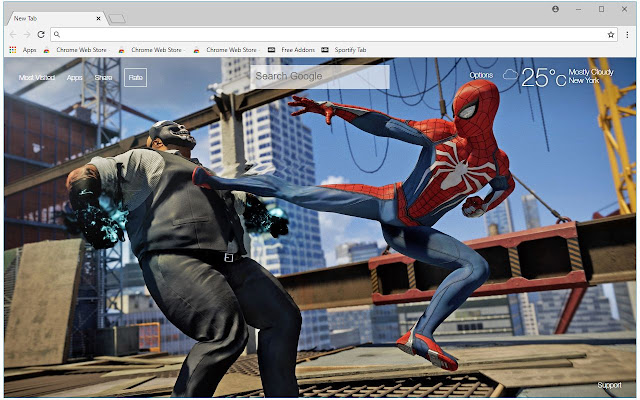Image resolution: width=640 pixels, height=400 pixels.
Task: Open Apps grid in bookmarks bar
Action: (x=23, y=50)
